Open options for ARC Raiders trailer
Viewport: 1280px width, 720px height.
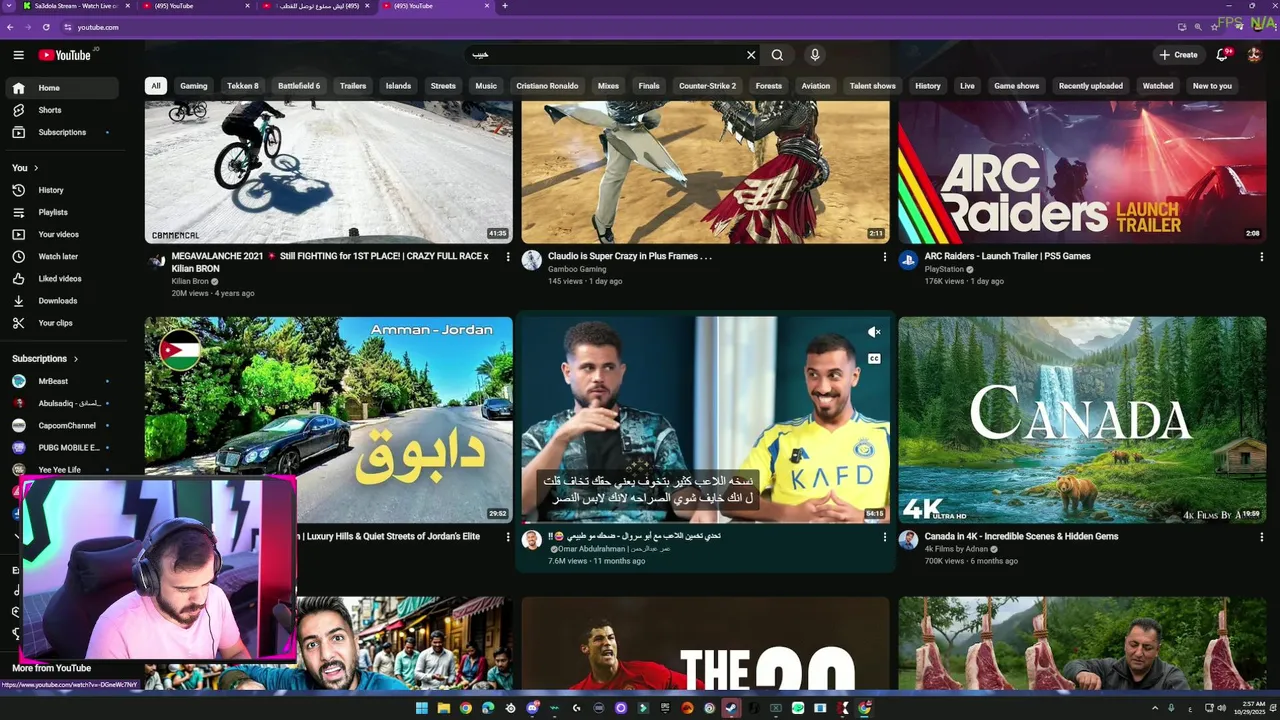coord(1261,257)
